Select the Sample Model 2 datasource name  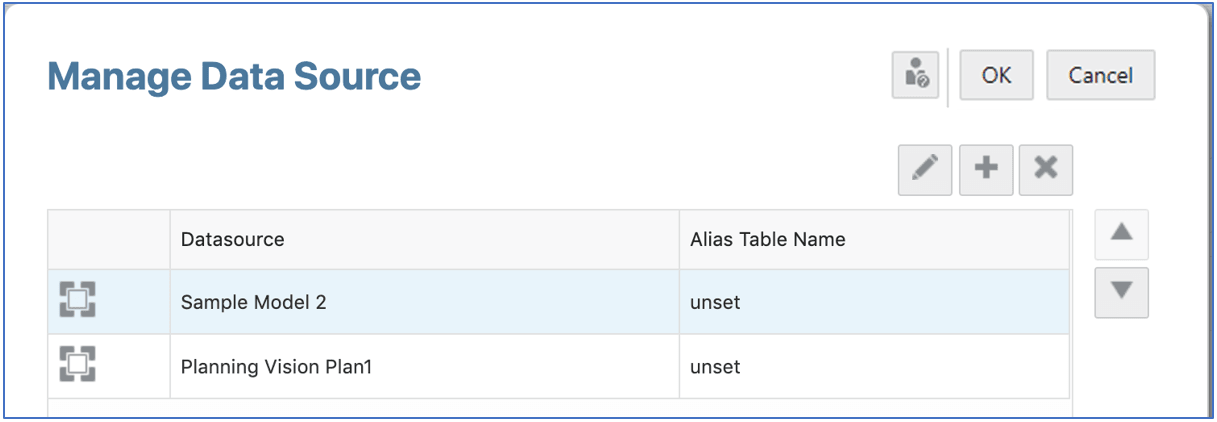click(253, 301)
